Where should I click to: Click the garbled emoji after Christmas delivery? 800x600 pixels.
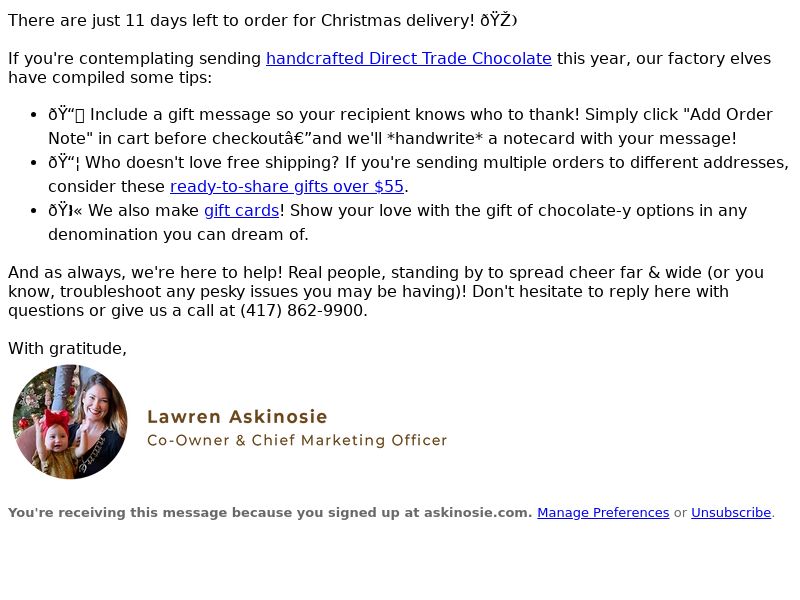pos(498,21)
